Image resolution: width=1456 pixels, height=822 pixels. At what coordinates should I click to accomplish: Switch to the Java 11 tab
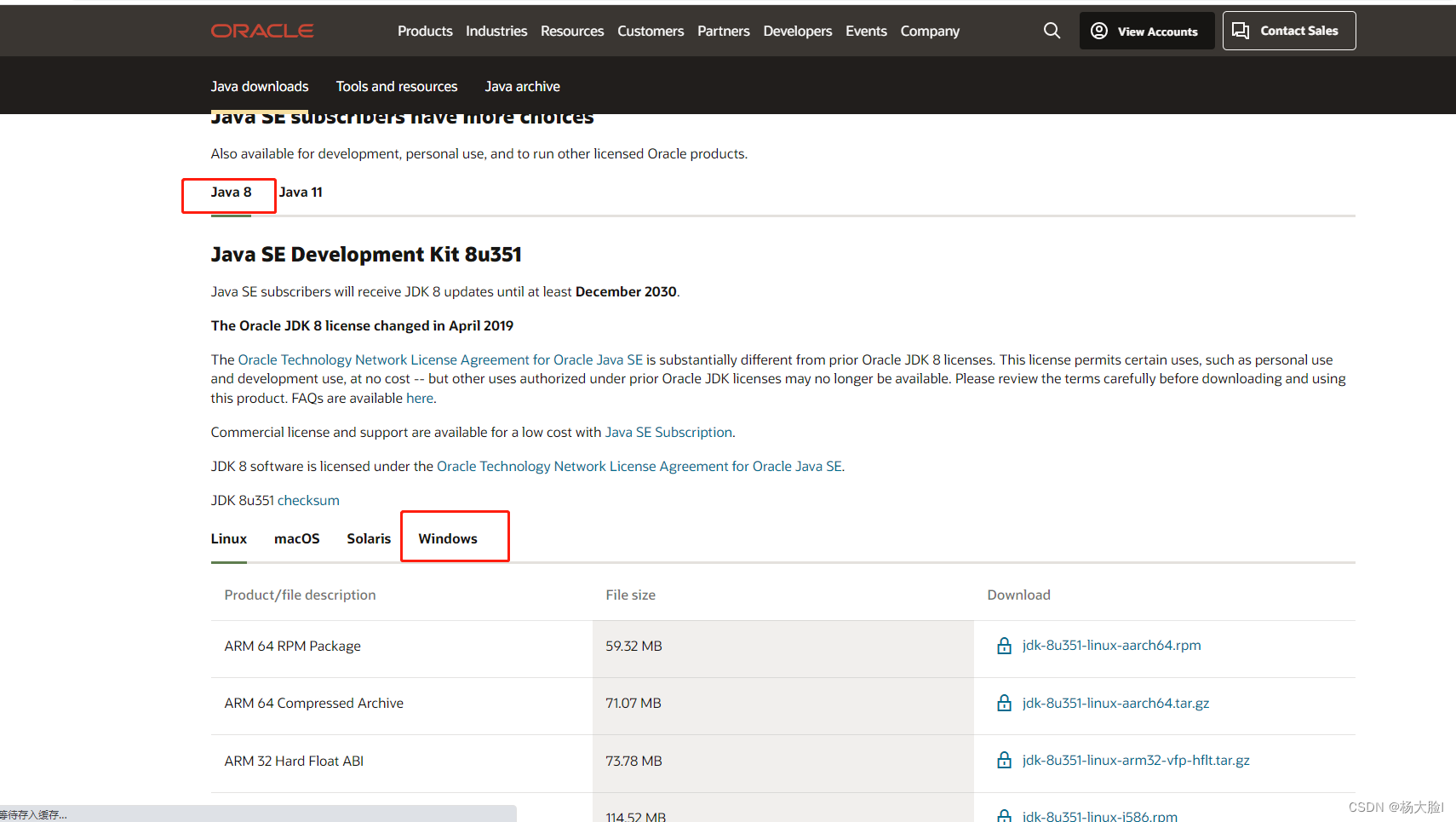(x=301, y=193)
